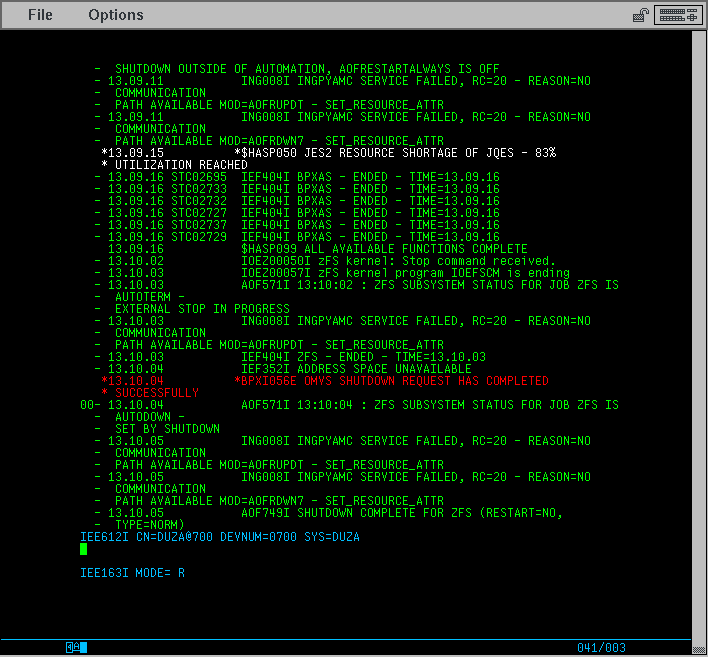
Task: Open the Options menu
Action: (x=116, y=15)
